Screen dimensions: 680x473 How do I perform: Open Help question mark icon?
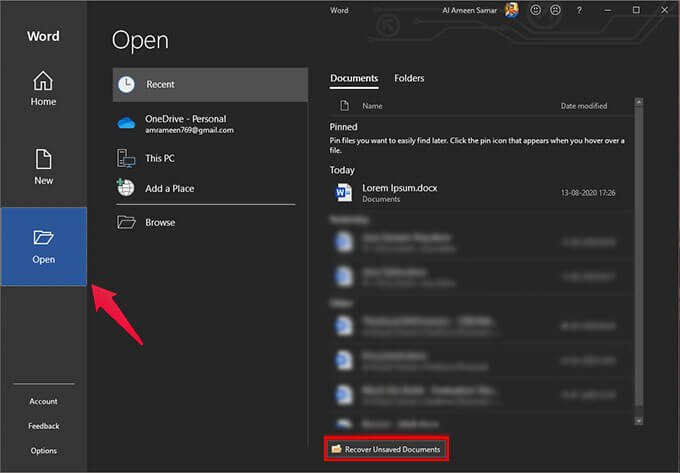(x=579, y=10)
